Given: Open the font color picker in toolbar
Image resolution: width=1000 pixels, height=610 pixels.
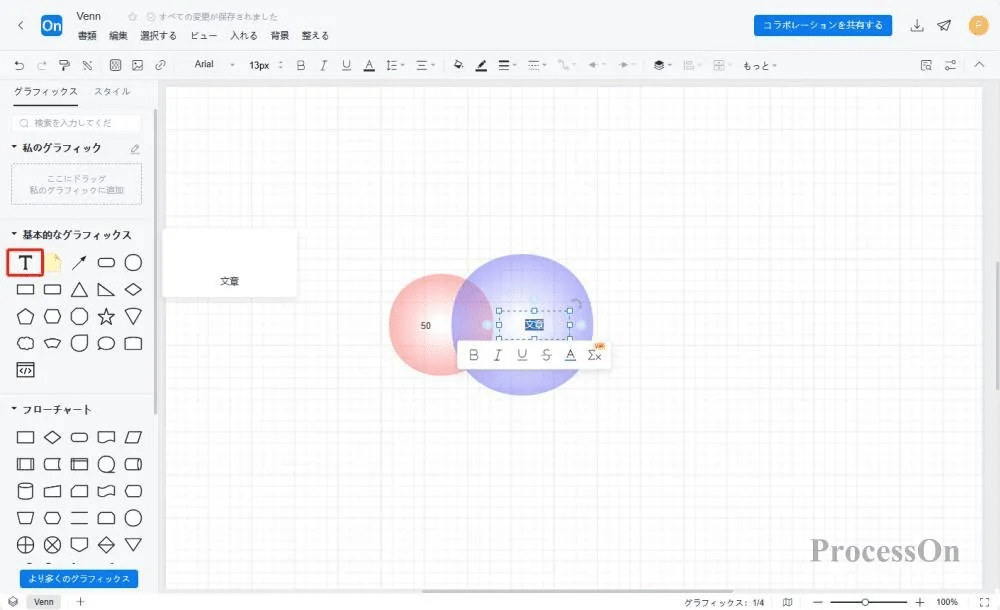Looking at the screenshot, I should coord(369,64).
